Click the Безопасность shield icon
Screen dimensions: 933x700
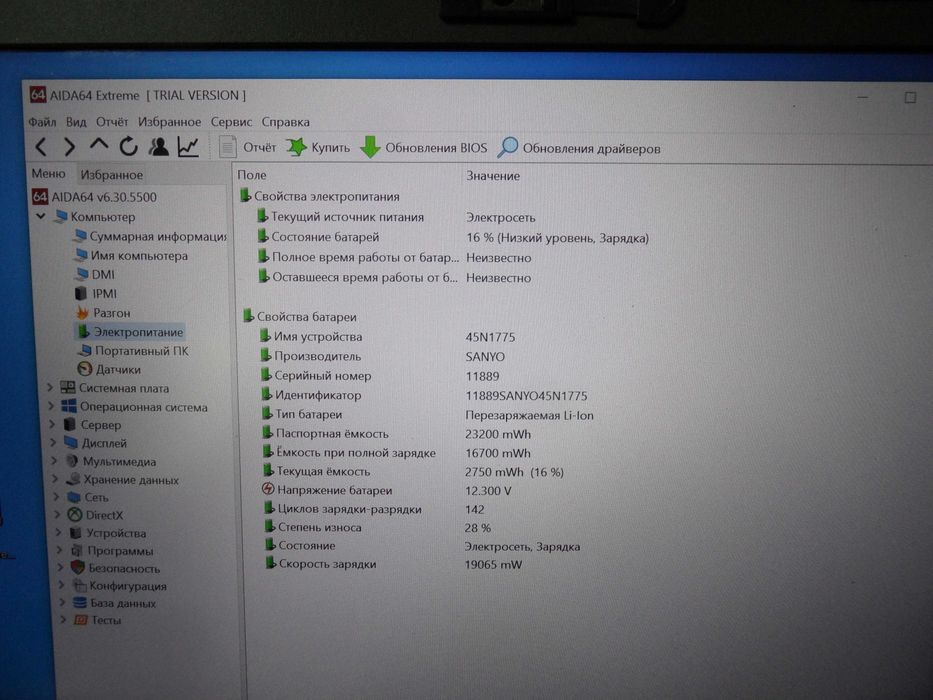[78, 568]
